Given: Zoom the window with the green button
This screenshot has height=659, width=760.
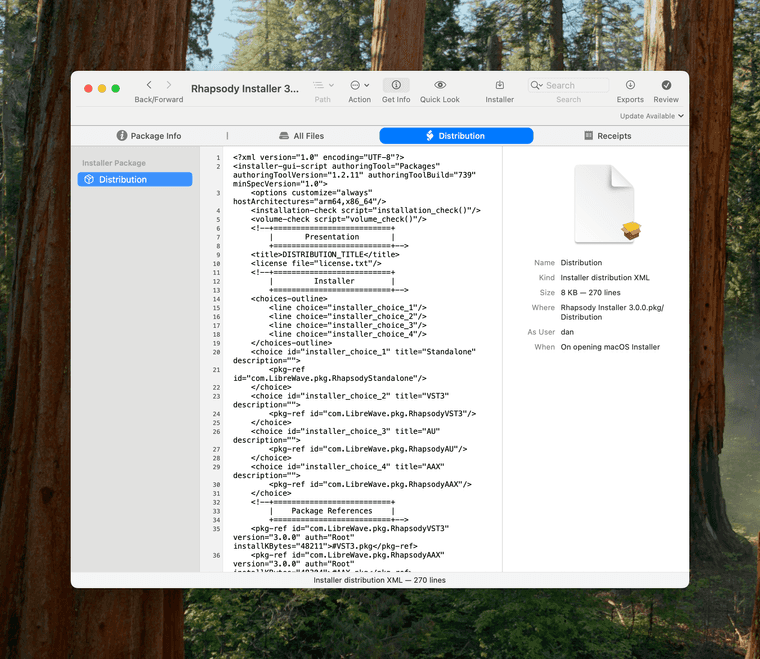Looking at the screenshot, I should (x=115, y=88).
